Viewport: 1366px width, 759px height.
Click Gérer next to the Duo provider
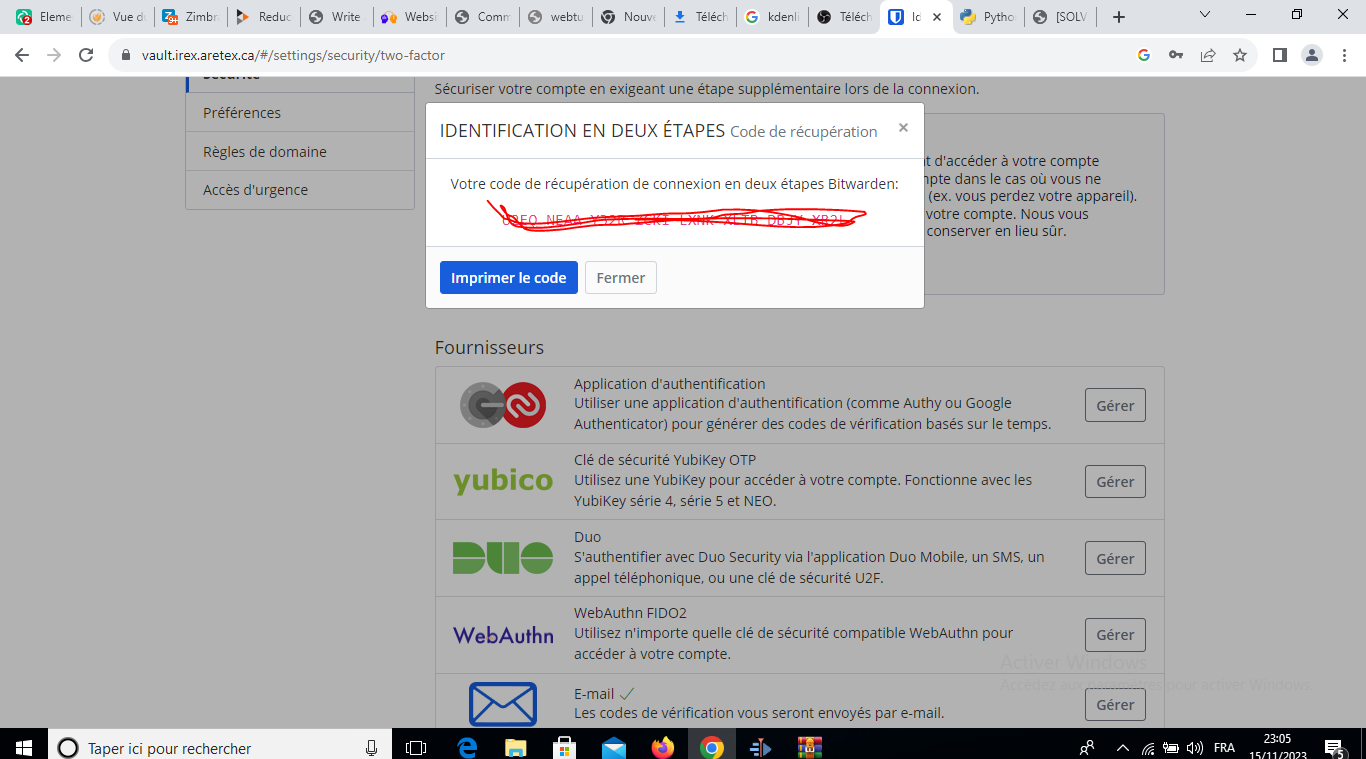(x=1115, y=558)
